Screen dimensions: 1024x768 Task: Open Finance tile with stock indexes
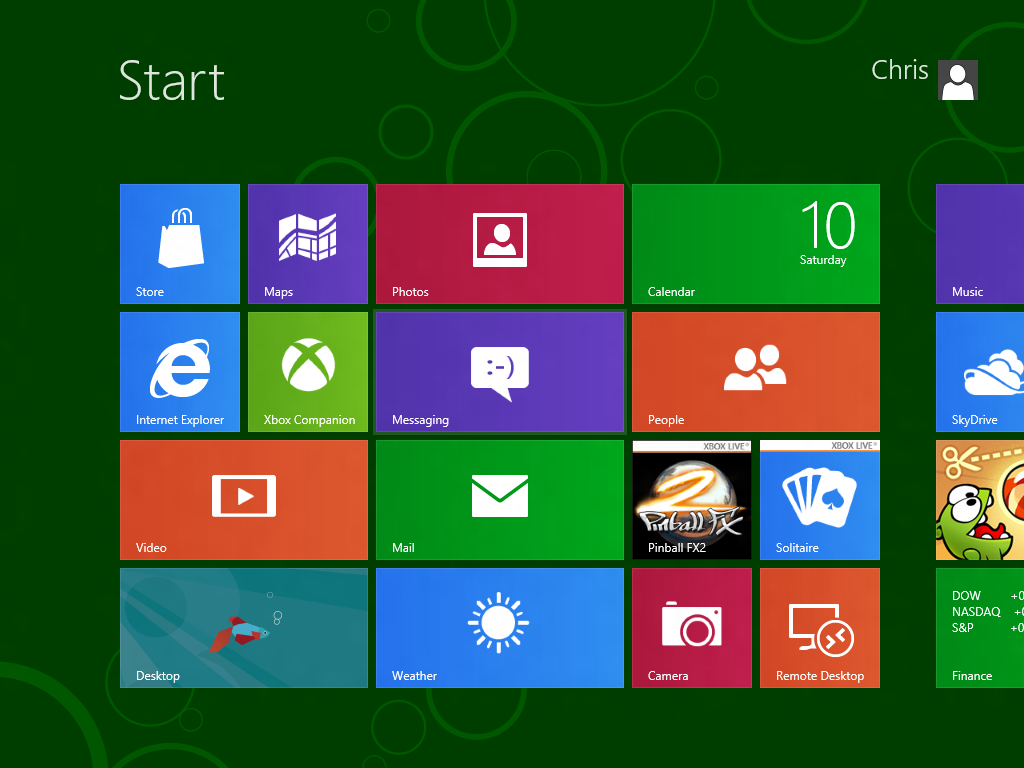click(980, 627)
